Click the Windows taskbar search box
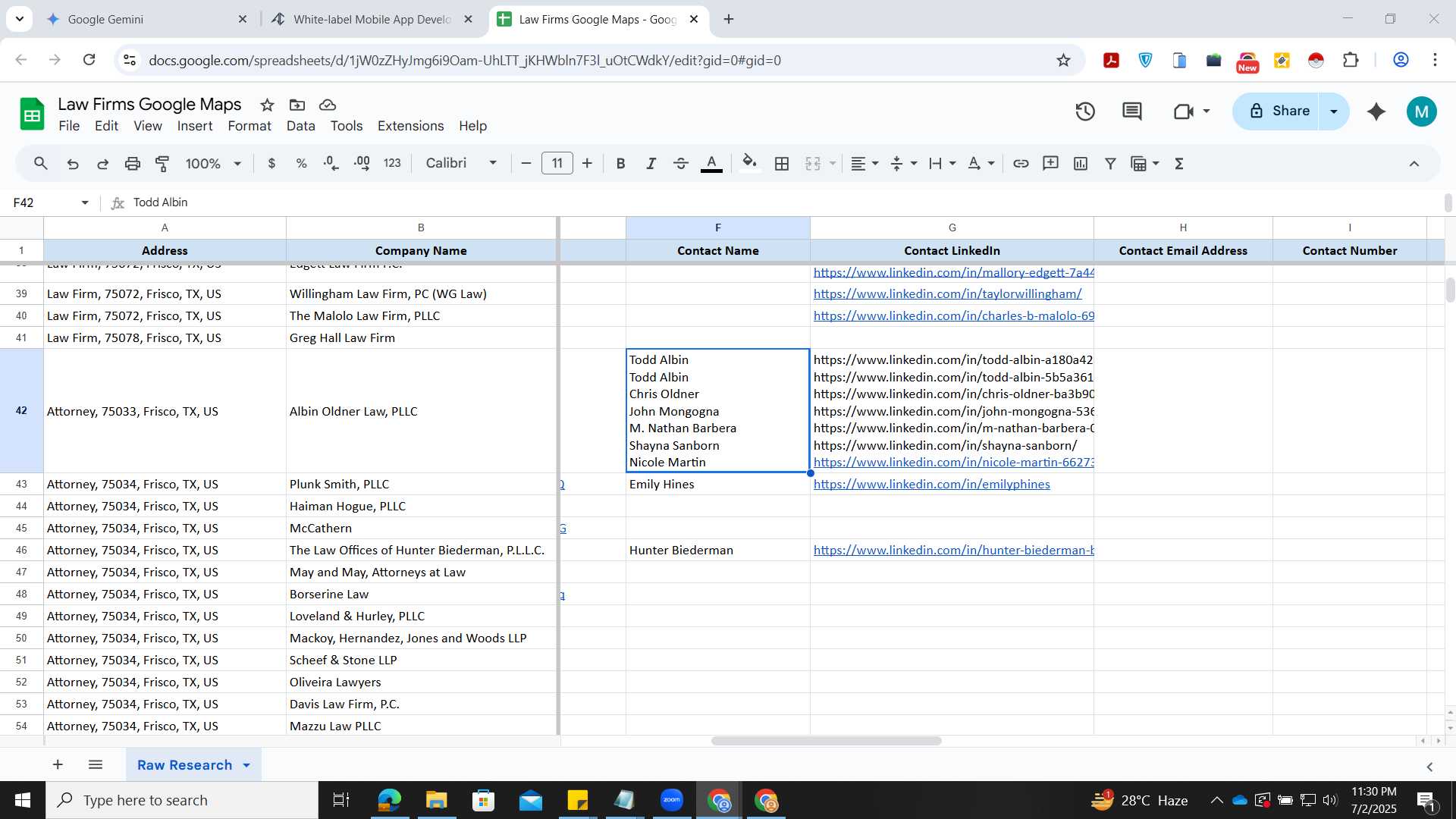Viewport: 1456px width, 819px height. (182, 800)
